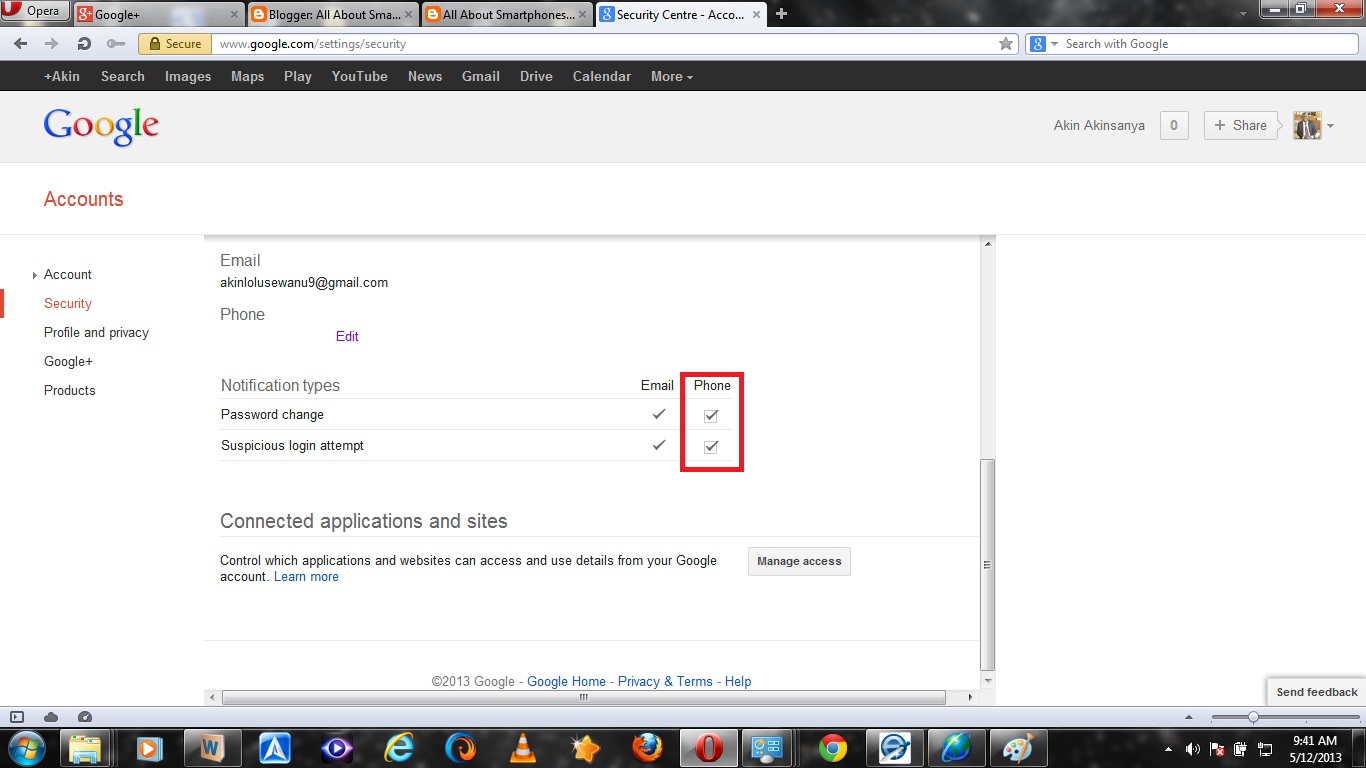Click the Send feedback button
This screenshot has height=768, width=1366.
[x=1316, y=692]
